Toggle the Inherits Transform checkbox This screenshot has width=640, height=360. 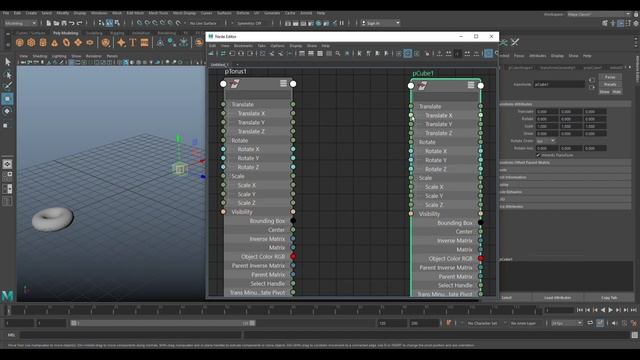(538, 156)
